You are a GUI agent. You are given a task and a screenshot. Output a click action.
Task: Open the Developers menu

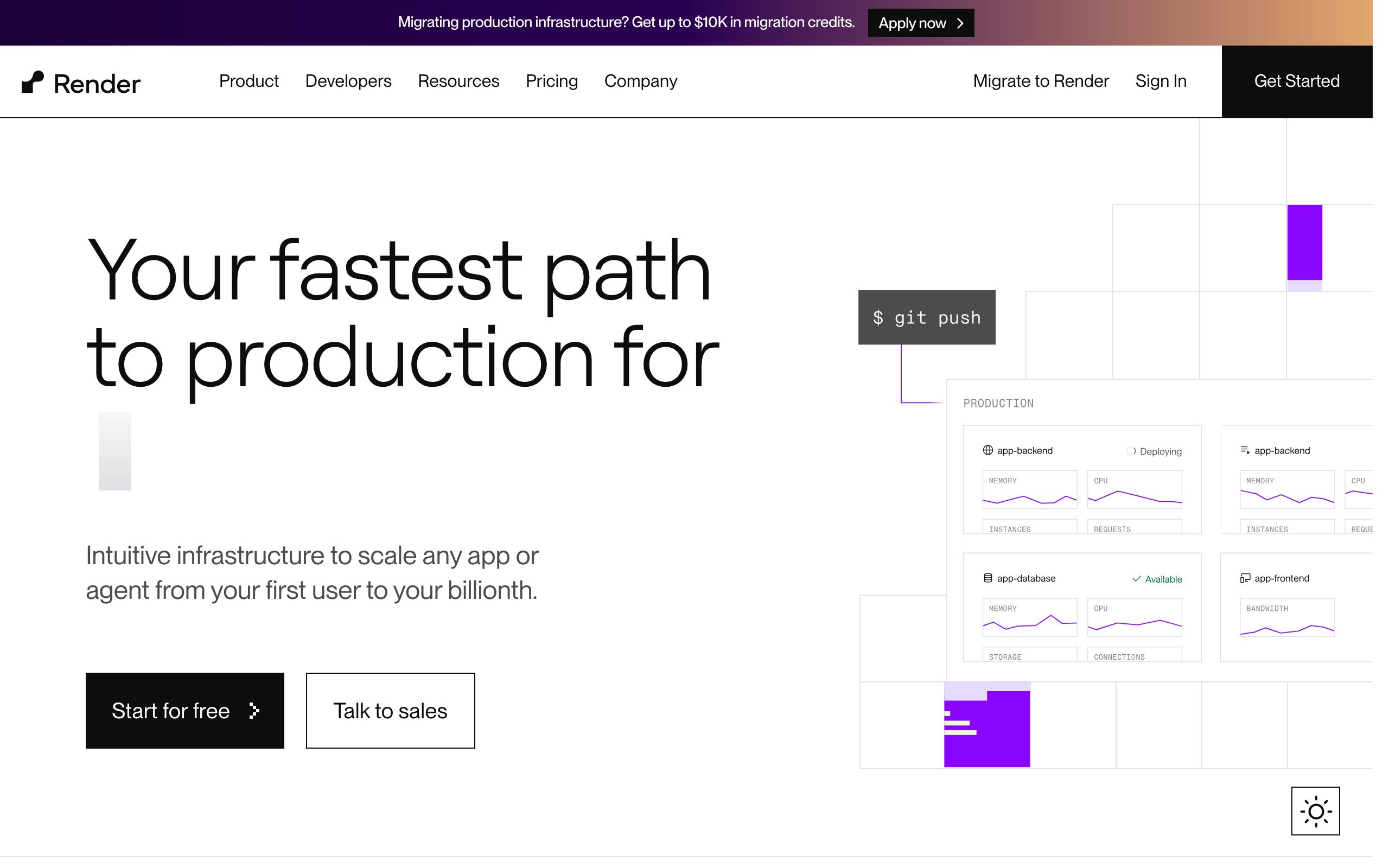tap(348, 81)
